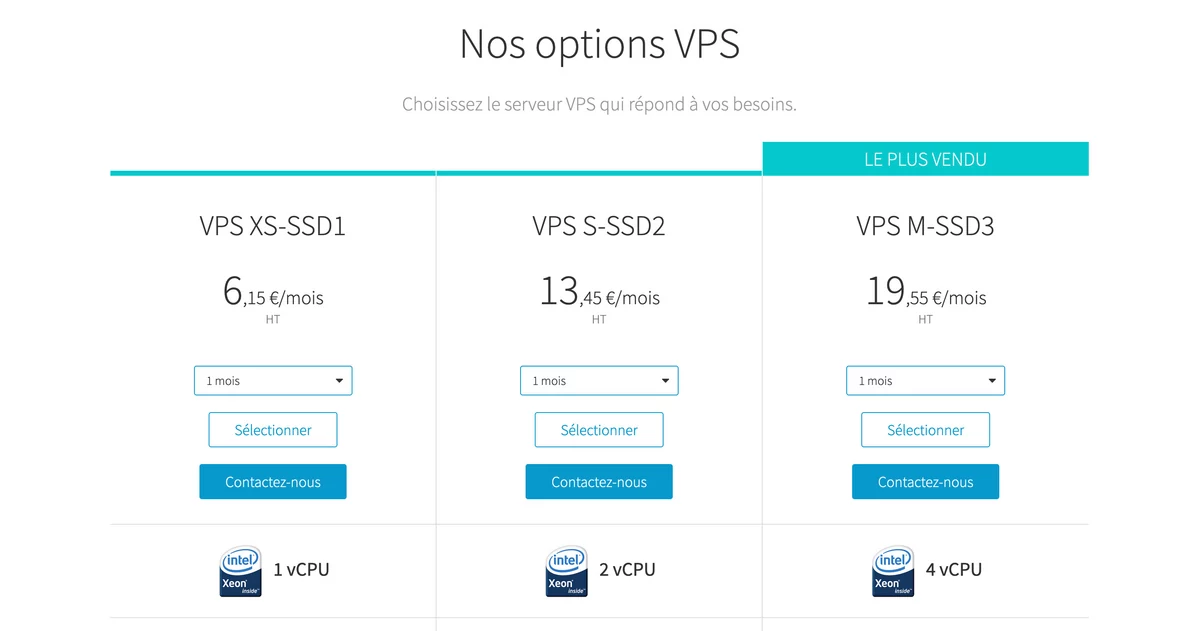The width and height of the screenshot is (1200, 631).
Task: Click the 6,15 €/mois price
Action: coord(273,292)
